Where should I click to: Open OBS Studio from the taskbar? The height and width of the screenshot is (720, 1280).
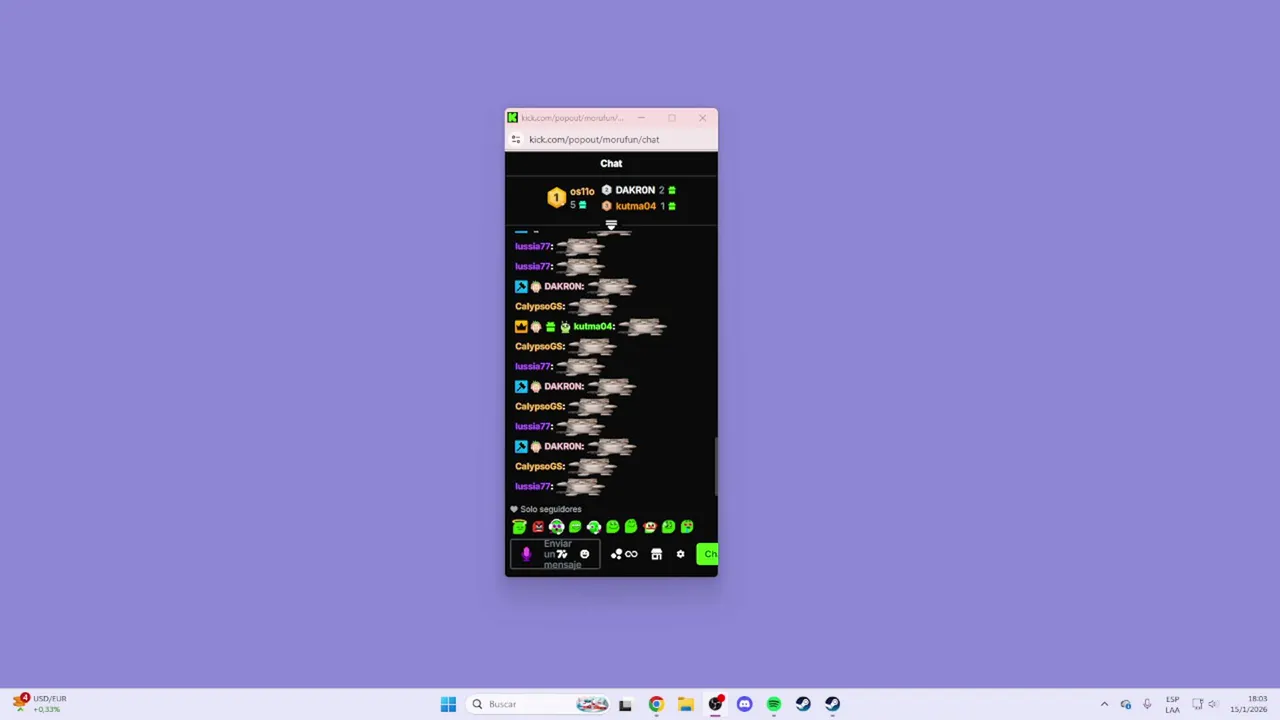pyautogui.click(x=715, y=704)
